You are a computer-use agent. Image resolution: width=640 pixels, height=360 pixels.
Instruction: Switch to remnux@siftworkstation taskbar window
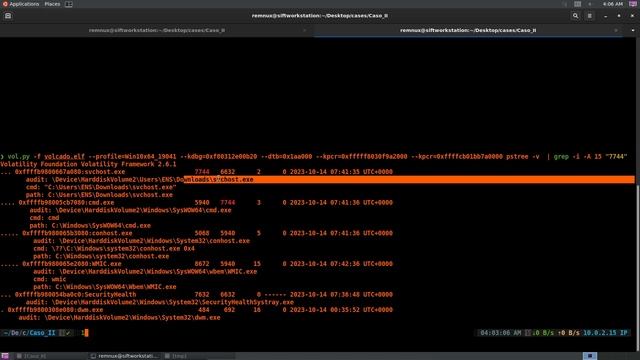124,356
